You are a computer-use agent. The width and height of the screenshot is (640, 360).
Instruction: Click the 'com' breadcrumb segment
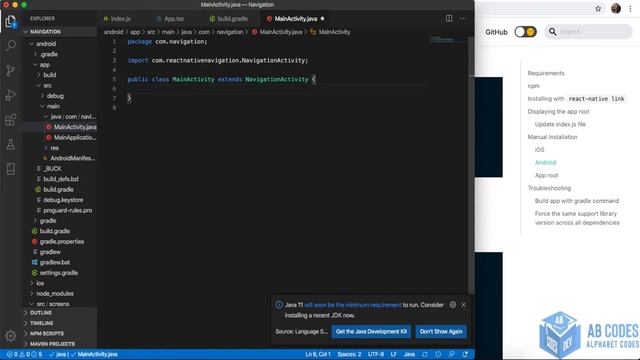pyautogui.click(x=204, y=32)
